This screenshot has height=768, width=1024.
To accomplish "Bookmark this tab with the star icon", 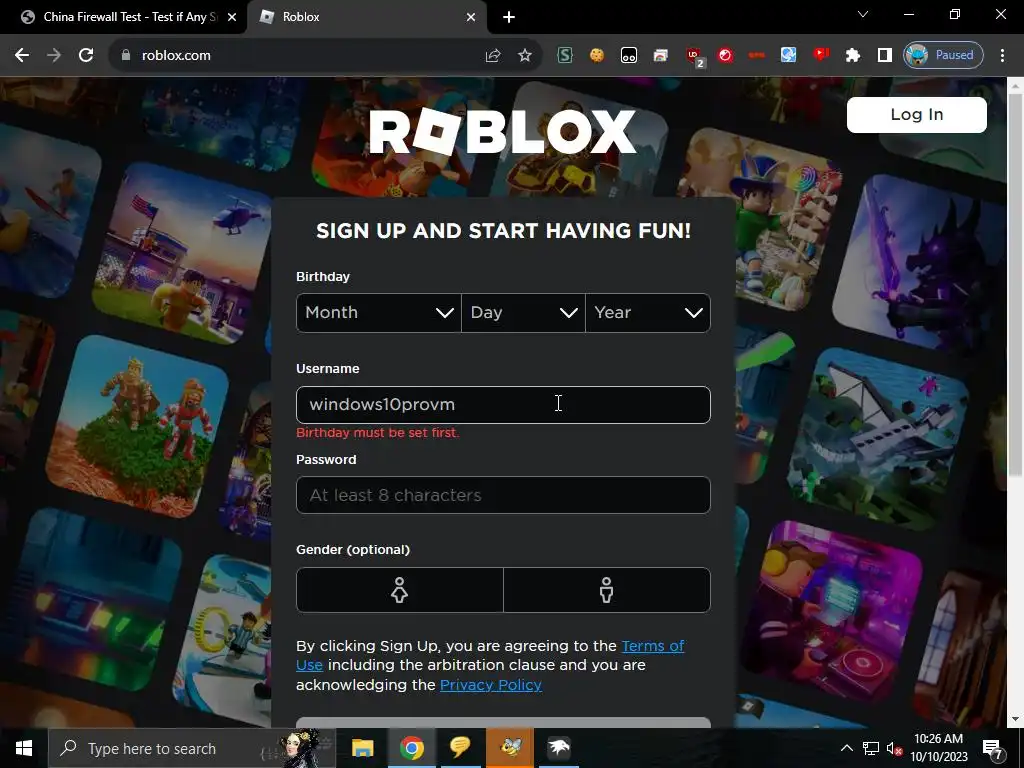I will (524, 56).
